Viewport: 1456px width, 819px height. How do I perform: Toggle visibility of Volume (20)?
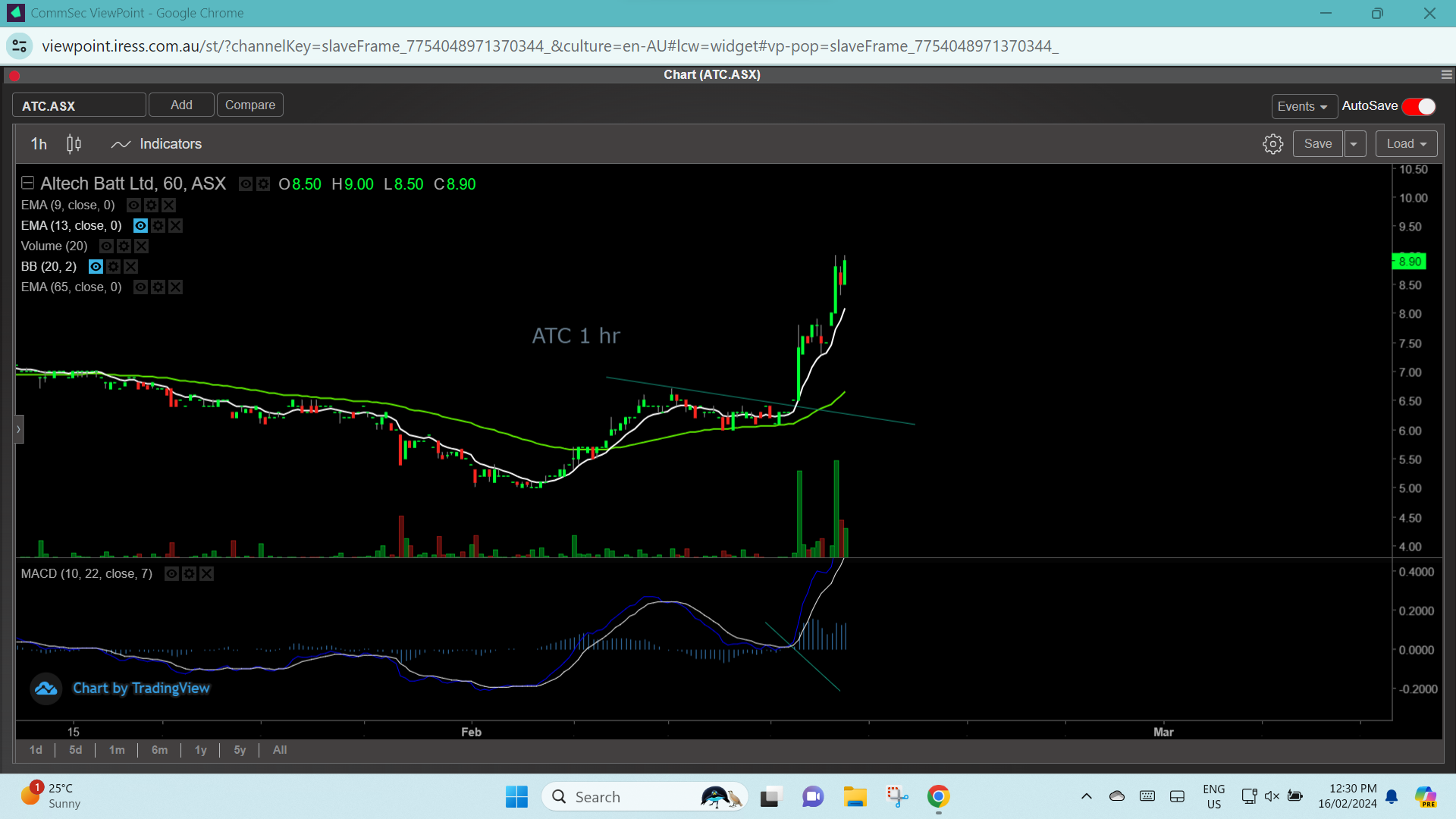coord(106,246)
